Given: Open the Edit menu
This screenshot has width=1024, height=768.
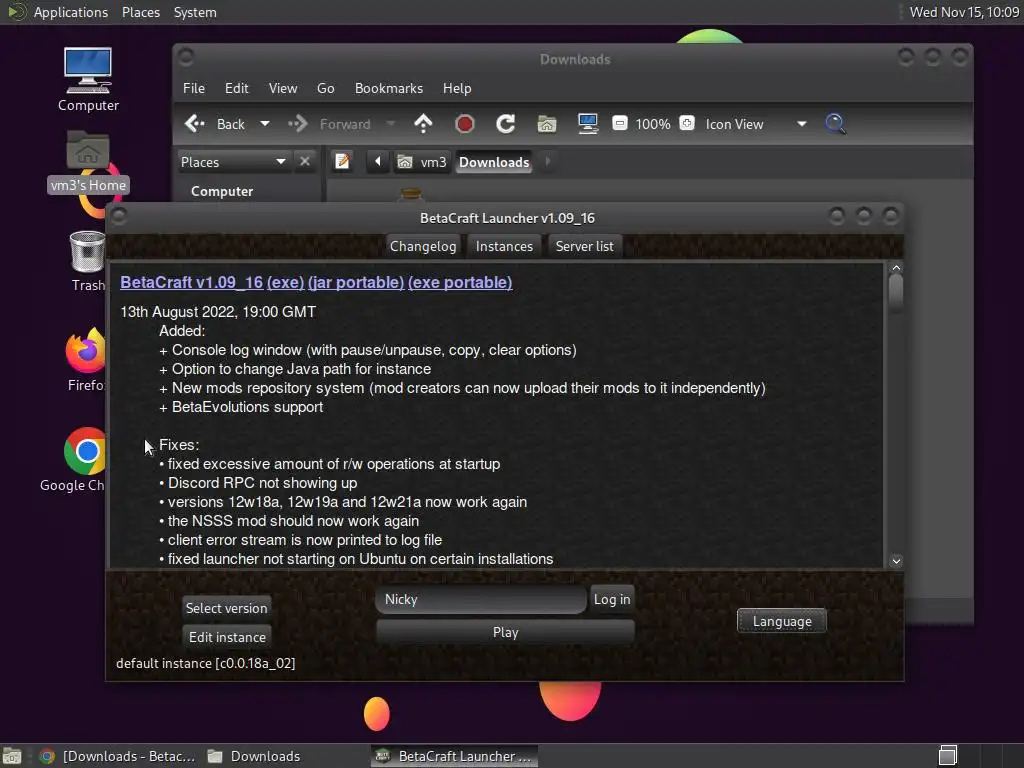Looking at the screenshot, I should pyautogui.click(x=236, y=88).
